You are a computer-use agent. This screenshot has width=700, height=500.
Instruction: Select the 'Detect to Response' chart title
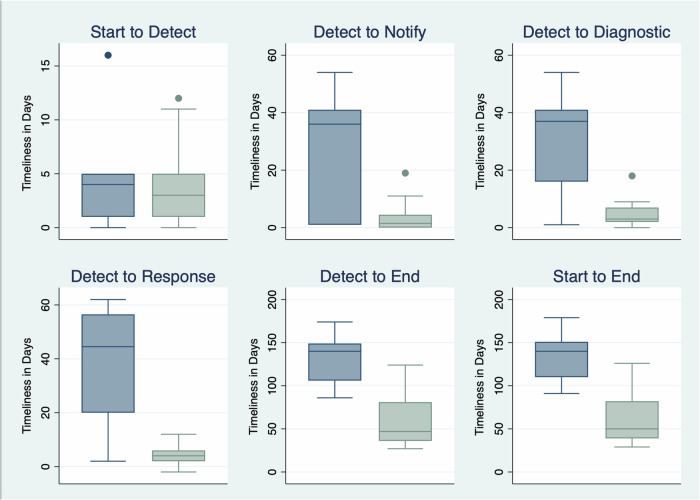(x=143, y=276)
